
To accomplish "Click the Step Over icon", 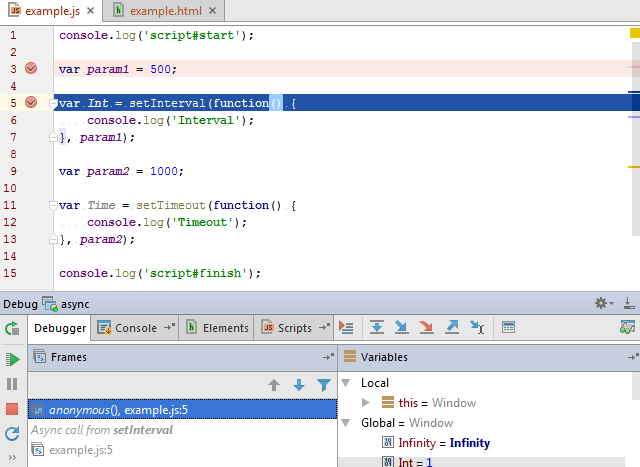I will 377,327.
